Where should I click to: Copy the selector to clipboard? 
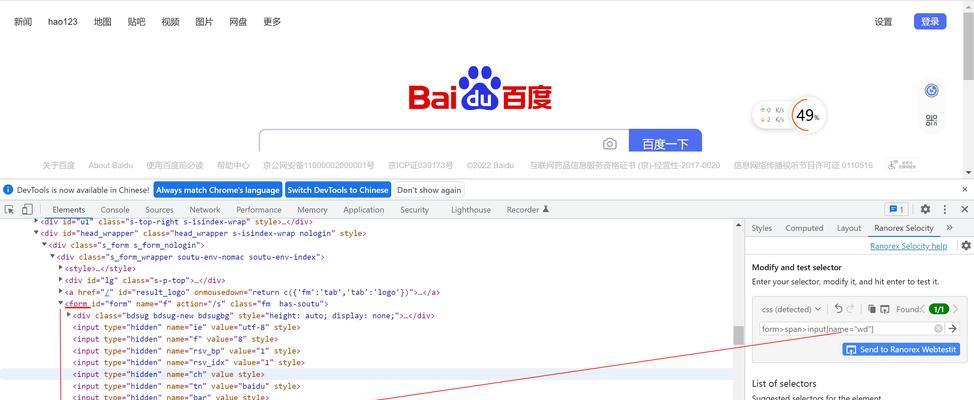coord(872,309)
